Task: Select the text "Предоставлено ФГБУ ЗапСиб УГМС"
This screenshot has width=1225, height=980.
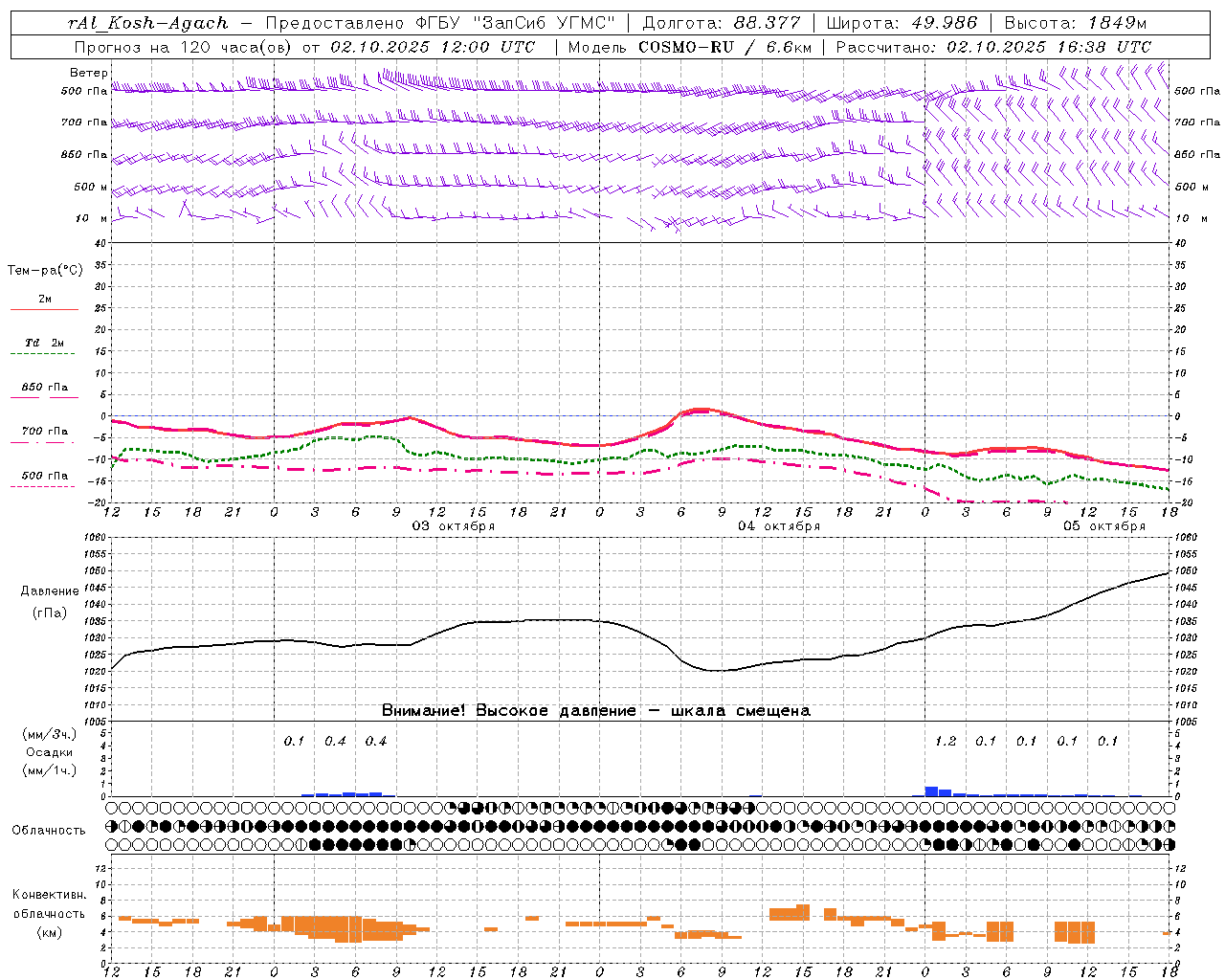Action: 438,23
